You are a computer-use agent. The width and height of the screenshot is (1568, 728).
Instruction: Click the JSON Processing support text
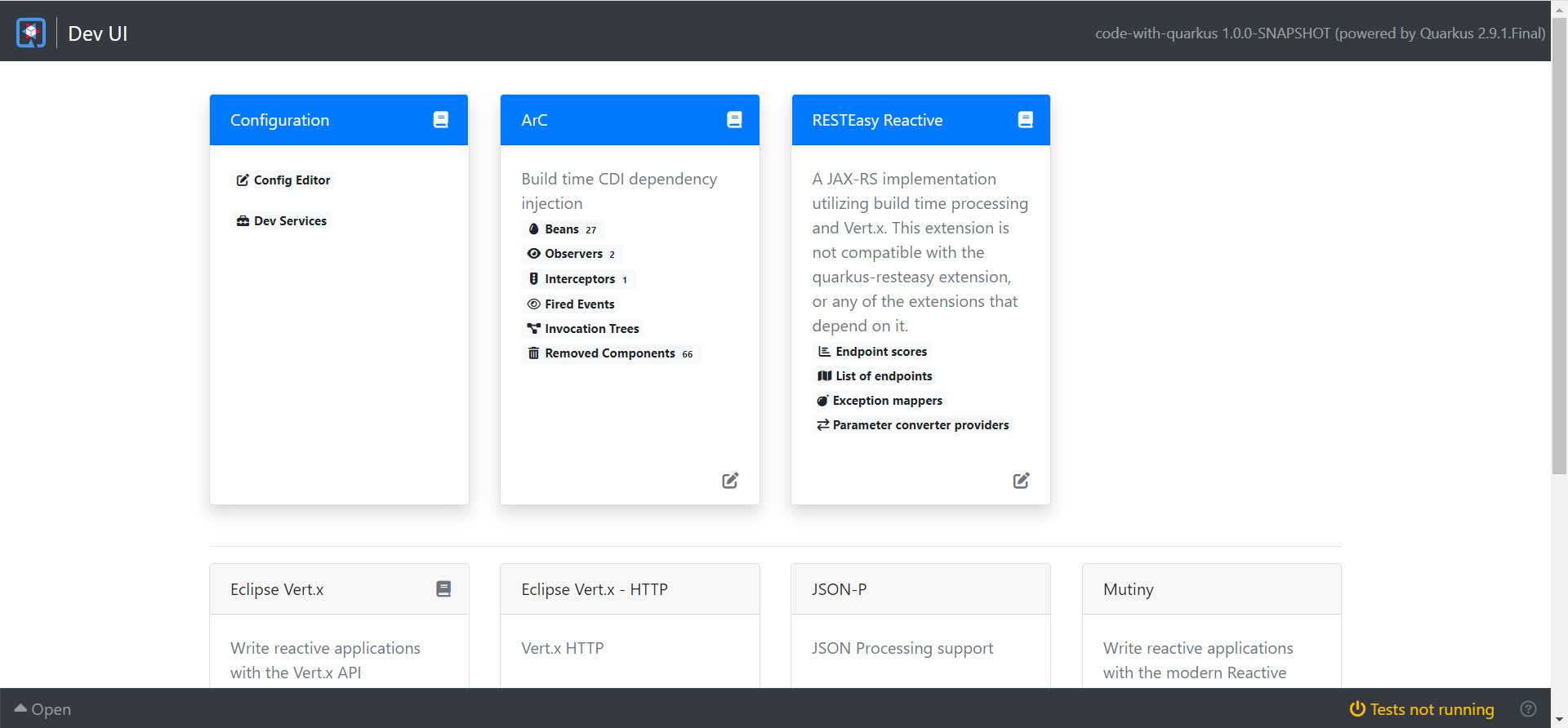pos(902,648)
